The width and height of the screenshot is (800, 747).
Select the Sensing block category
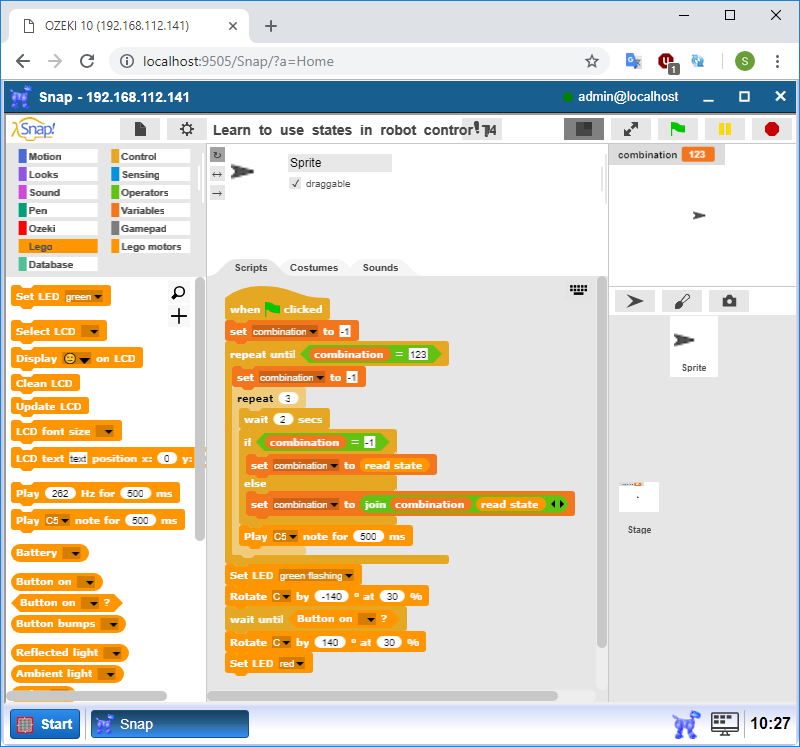(x=151, y=175)
